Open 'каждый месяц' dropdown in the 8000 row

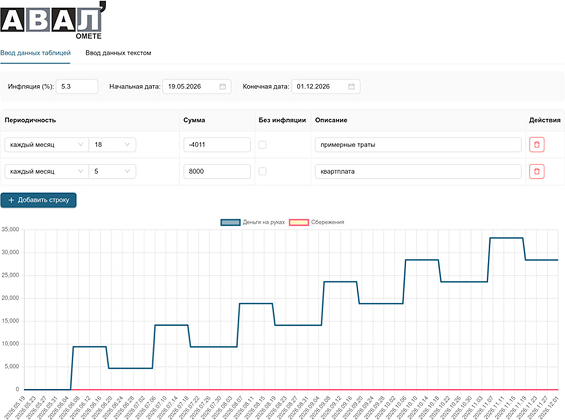point(46,171)
